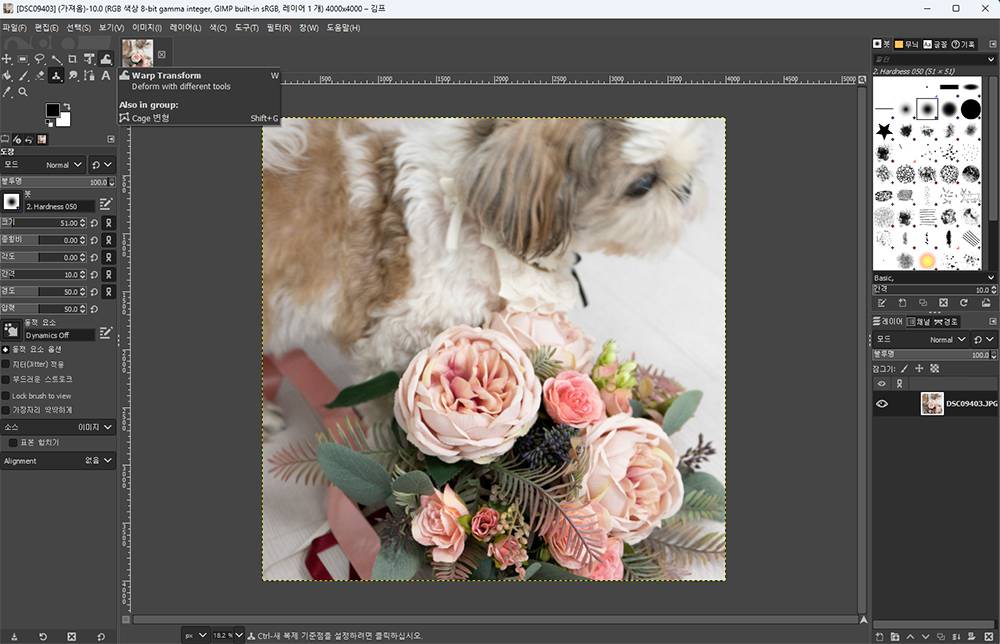1000x644 pixels.
Task: Switch to the 채널 channels tab
Action: (x=919, y=321)
